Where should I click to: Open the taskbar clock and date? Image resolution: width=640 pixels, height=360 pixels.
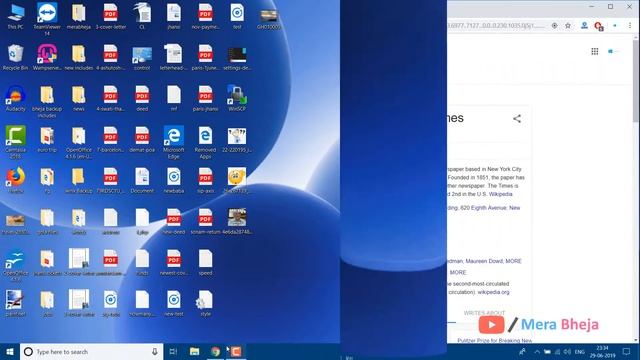[602, 352]
